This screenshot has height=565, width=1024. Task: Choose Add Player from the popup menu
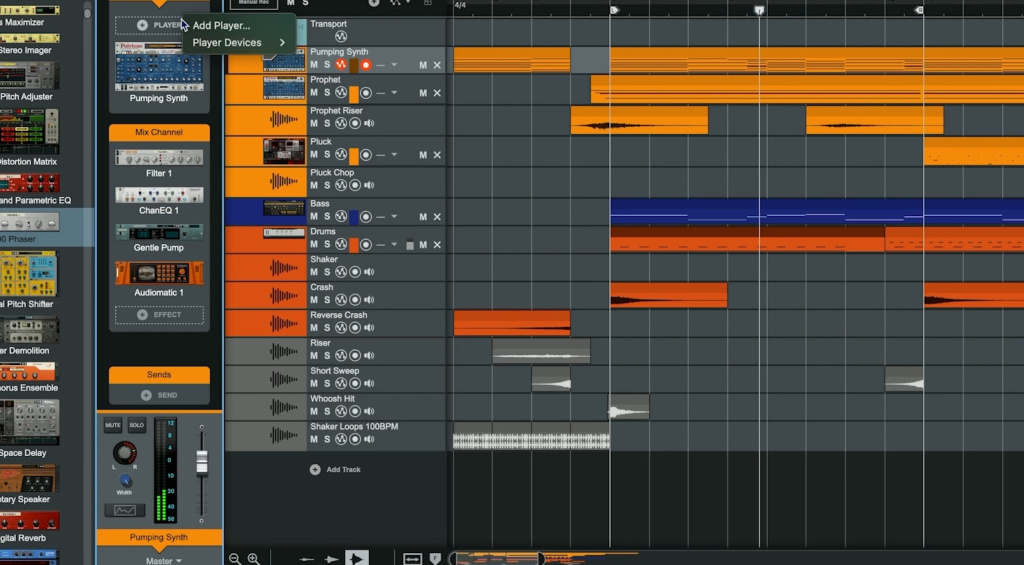pos(221,25)
